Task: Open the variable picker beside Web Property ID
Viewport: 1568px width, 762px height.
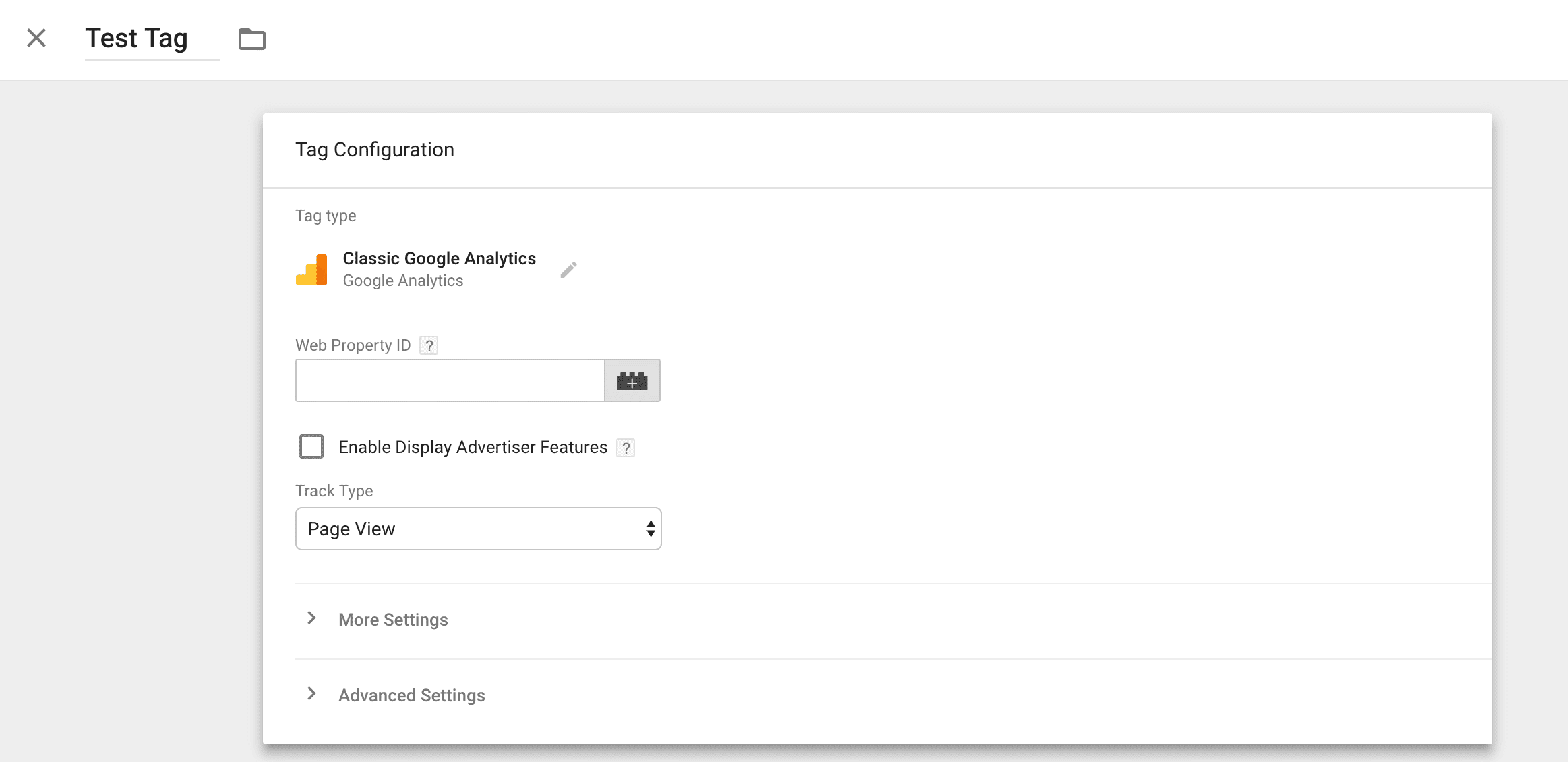Action: click(x=631, y=380)
